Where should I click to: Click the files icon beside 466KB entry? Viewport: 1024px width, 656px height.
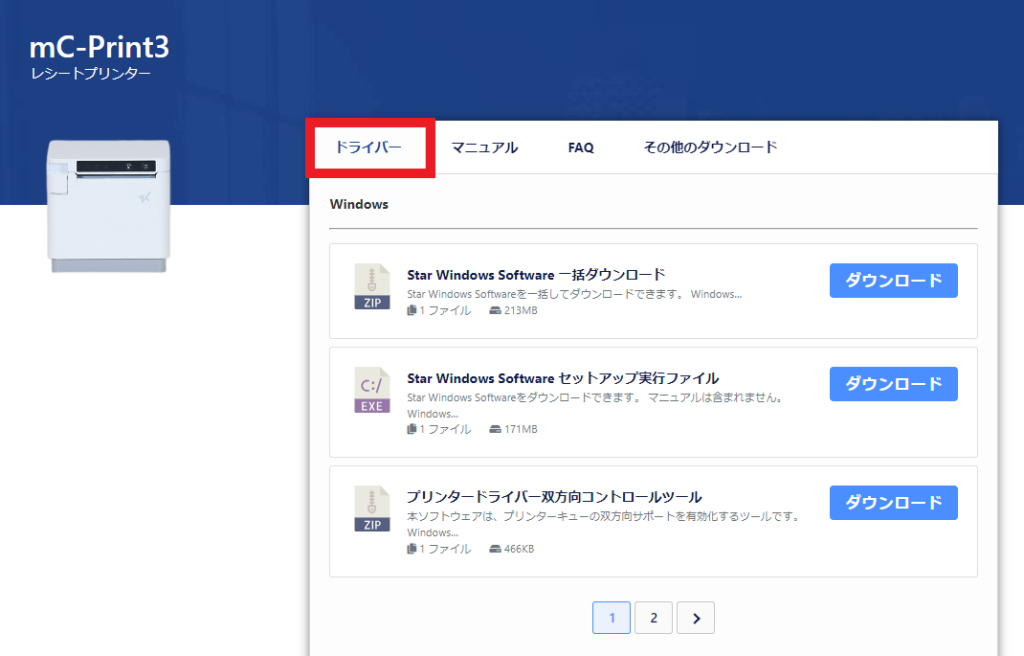[411, 549]
